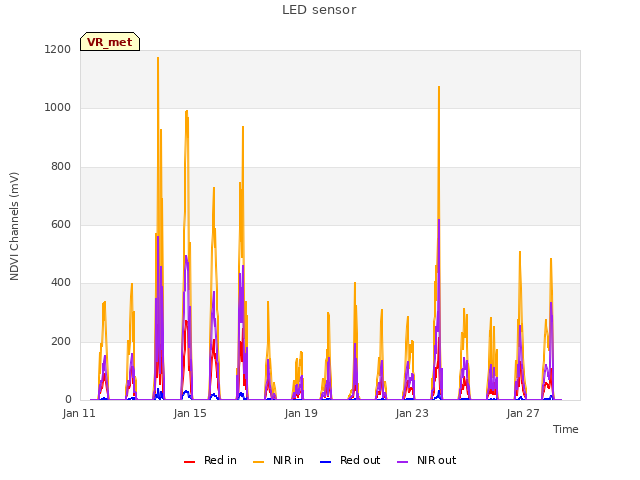
Task: Click the Time axis label
Action: click(566, 429)
